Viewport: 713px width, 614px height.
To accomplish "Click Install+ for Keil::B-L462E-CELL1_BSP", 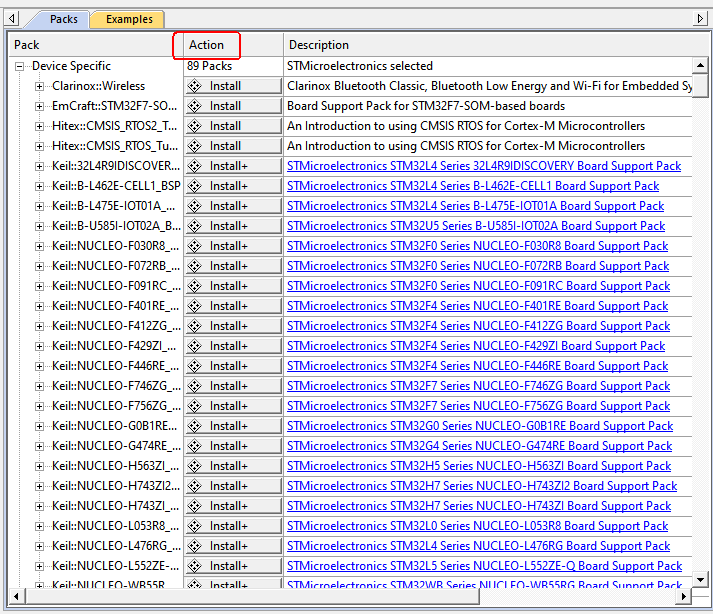I will click(x=234, y=186).
